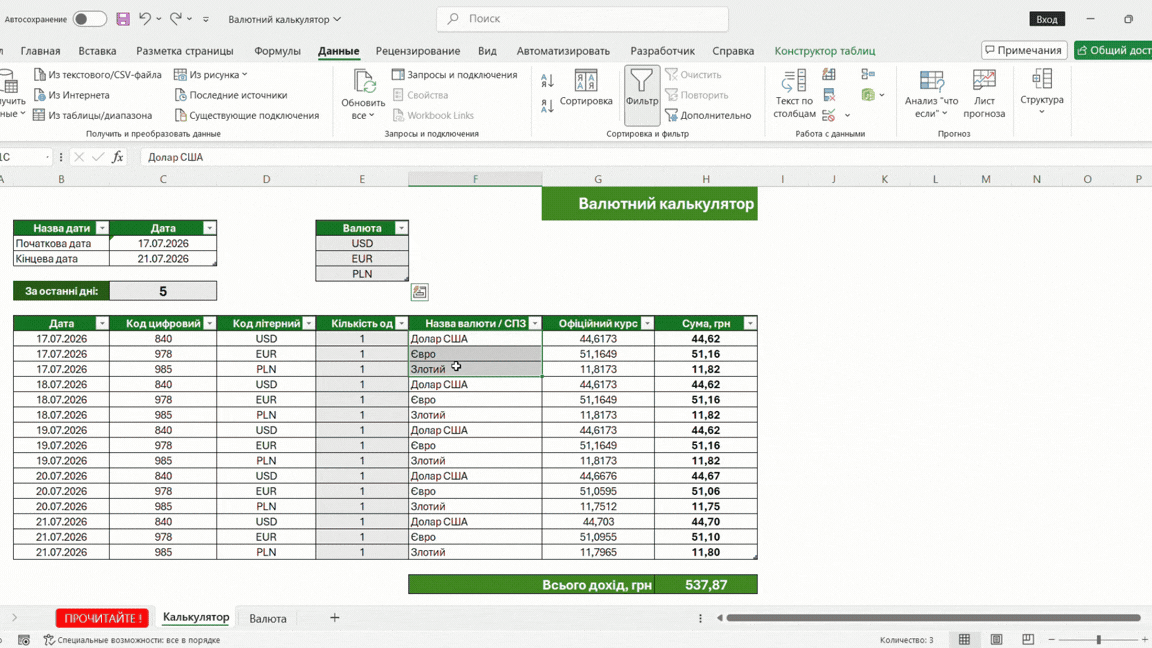Click the Forecast Sheet (Лист прогноза) icon
The height and width of the screenshot is (648, 1152).
click(984, 93)
